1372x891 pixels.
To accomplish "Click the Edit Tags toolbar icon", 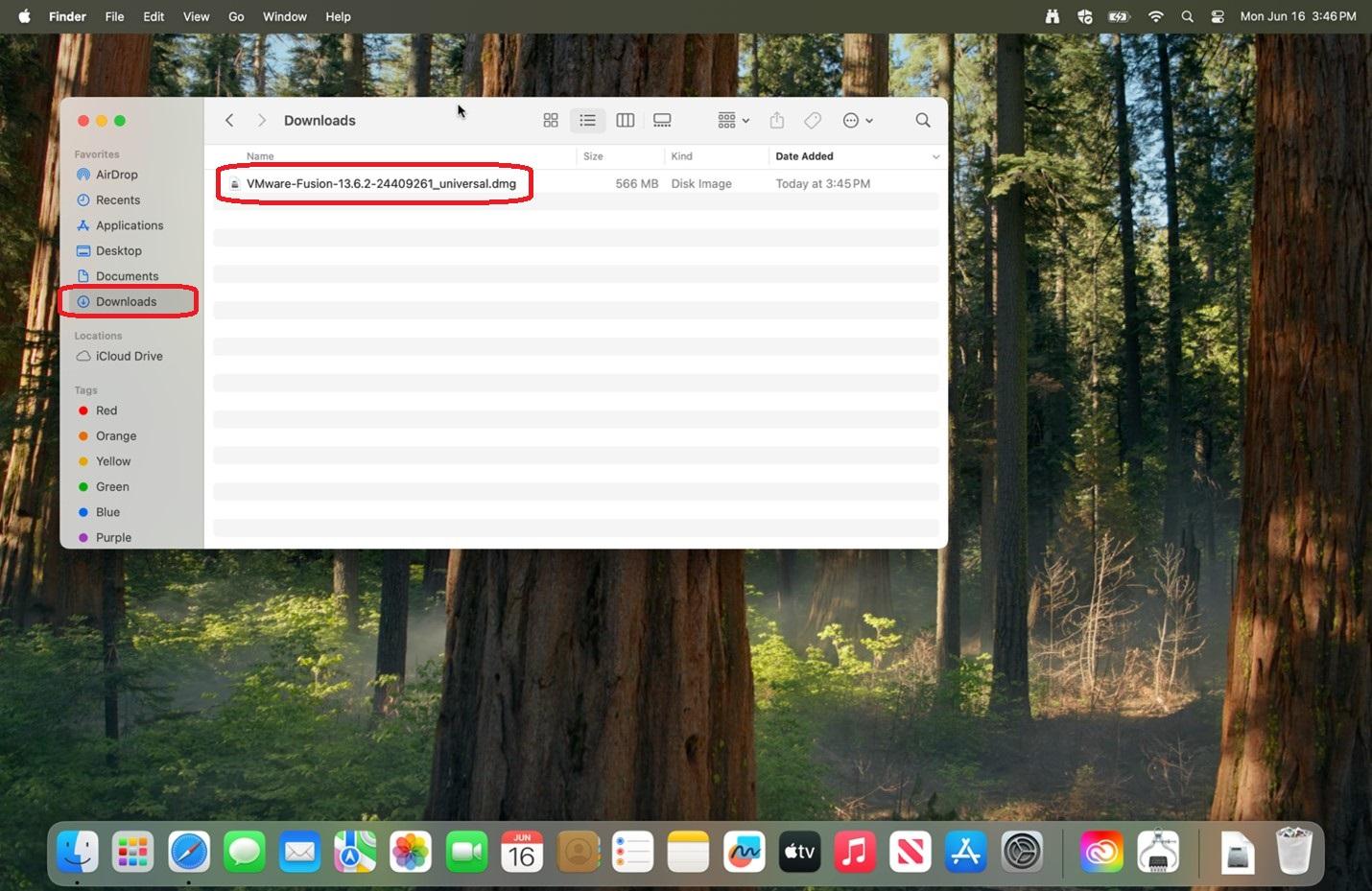I will click(813, 120).
